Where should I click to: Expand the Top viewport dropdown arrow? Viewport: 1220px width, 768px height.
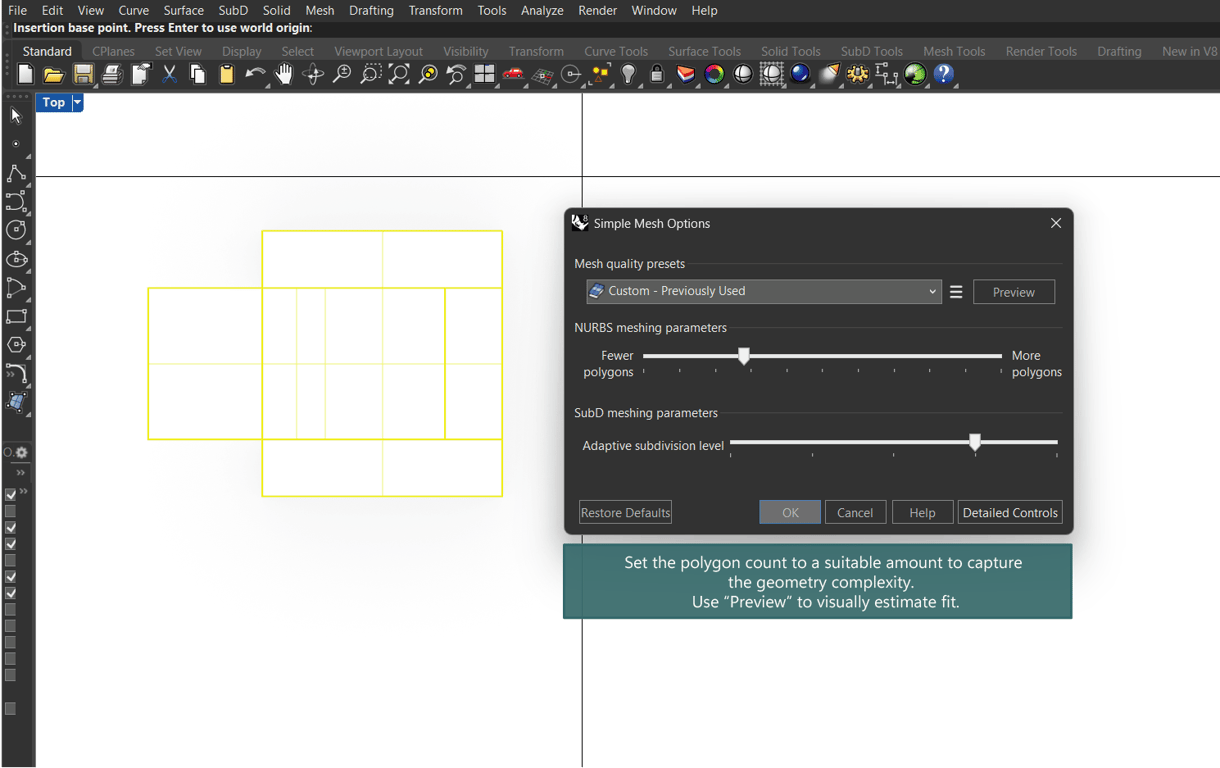(77, 102)
